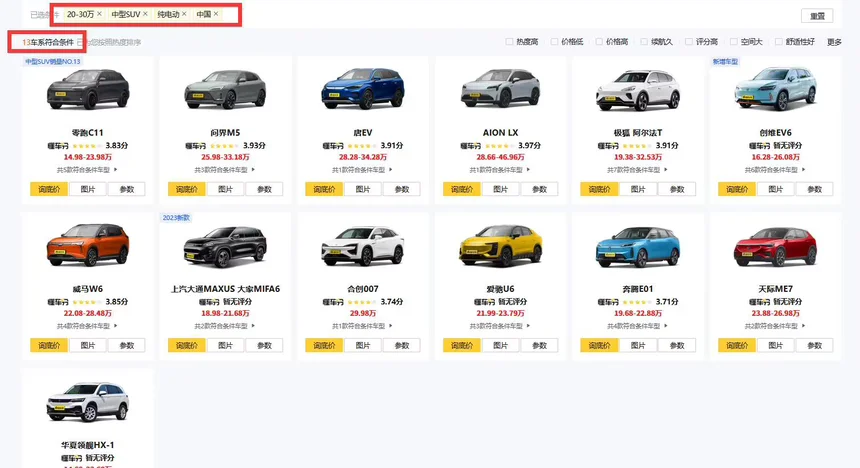Open the MAXUS 大家MIFA6 car thumbnail

pos(225,246)
